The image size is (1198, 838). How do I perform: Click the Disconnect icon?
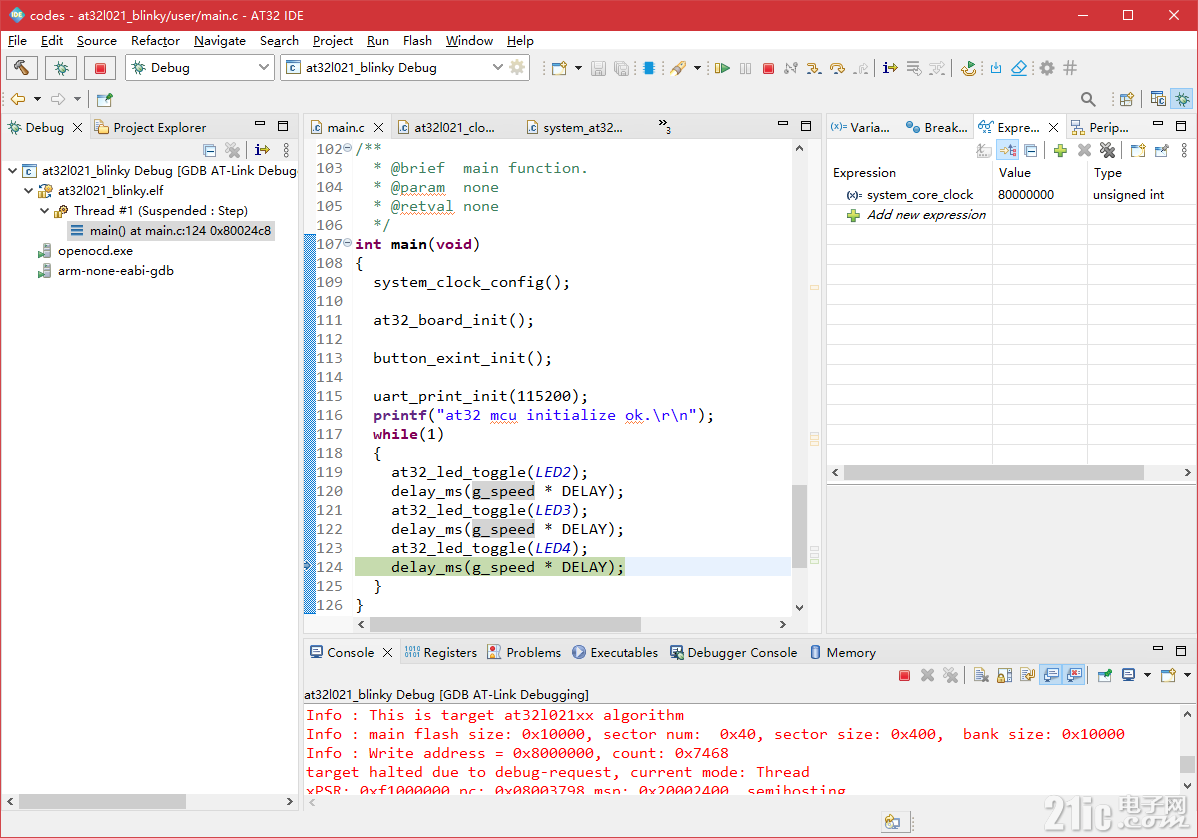click(x=791, y=68)
